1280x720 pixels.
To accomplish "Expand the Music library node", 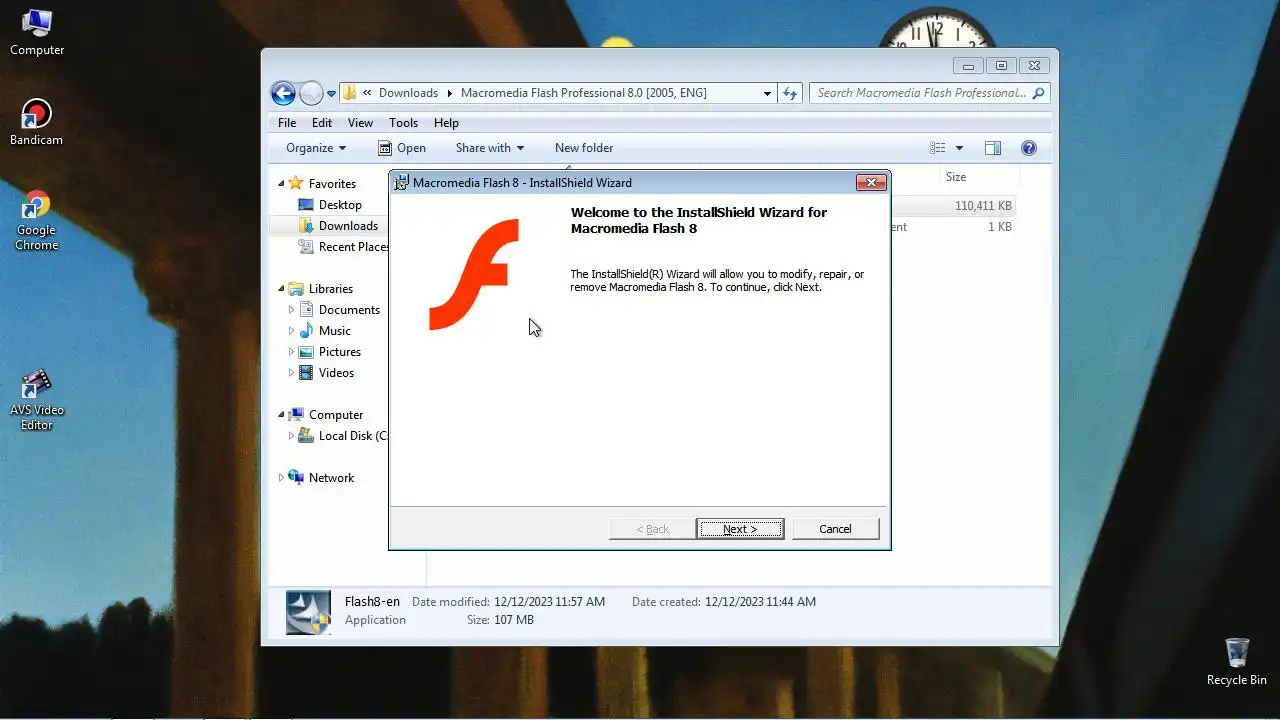I will [x=291, y=331].
